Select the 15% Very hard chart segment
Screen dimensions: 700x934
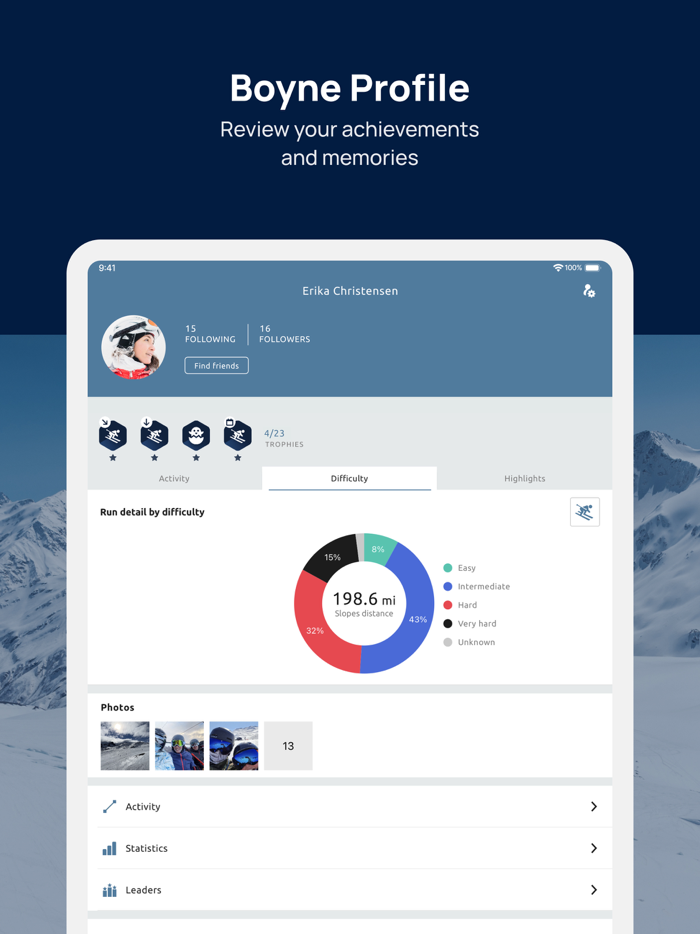coord(332,557)
